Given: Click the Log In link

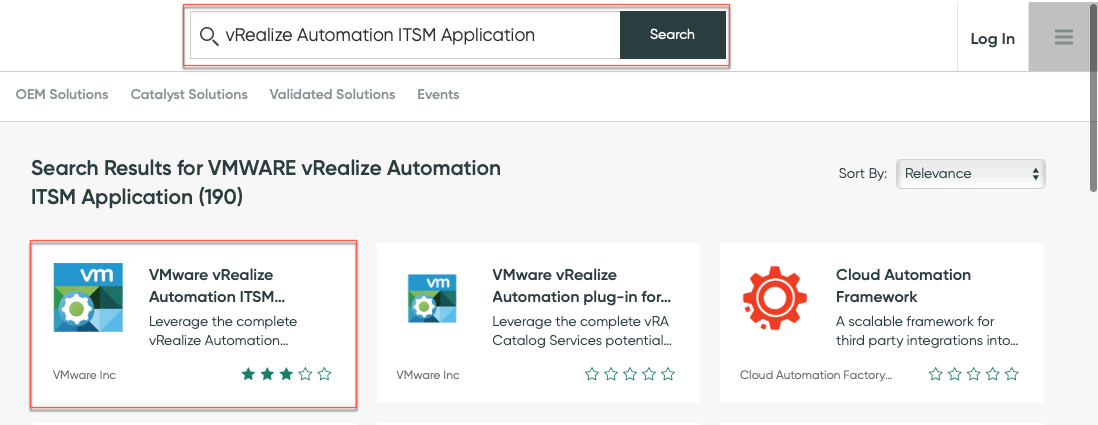Looking at the screenshot, I should pos(992,39).
